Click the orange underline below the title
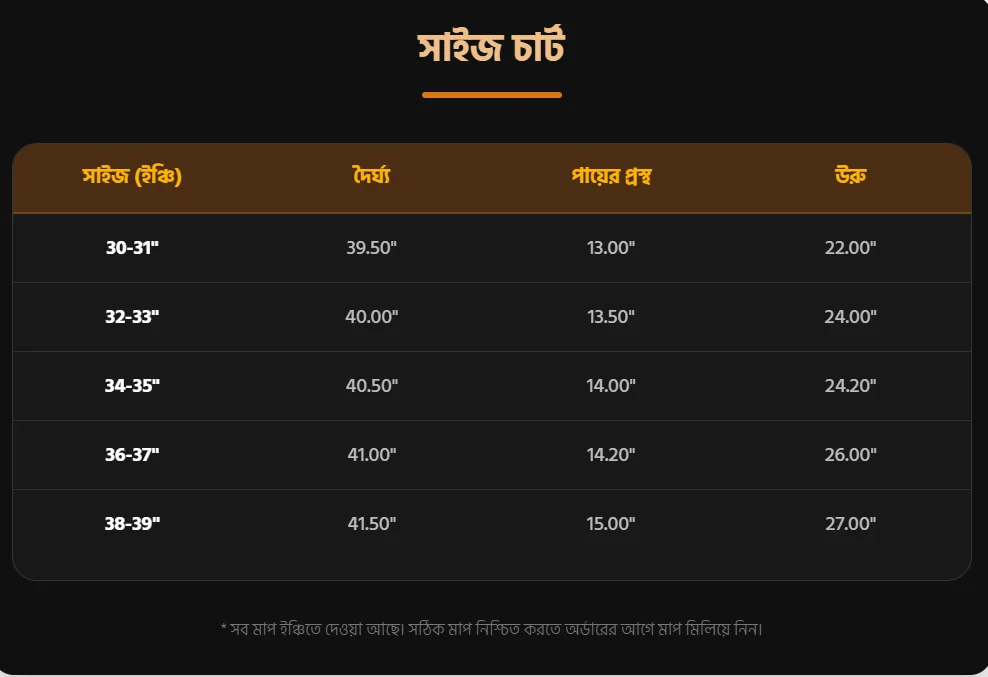 point(491,95)
